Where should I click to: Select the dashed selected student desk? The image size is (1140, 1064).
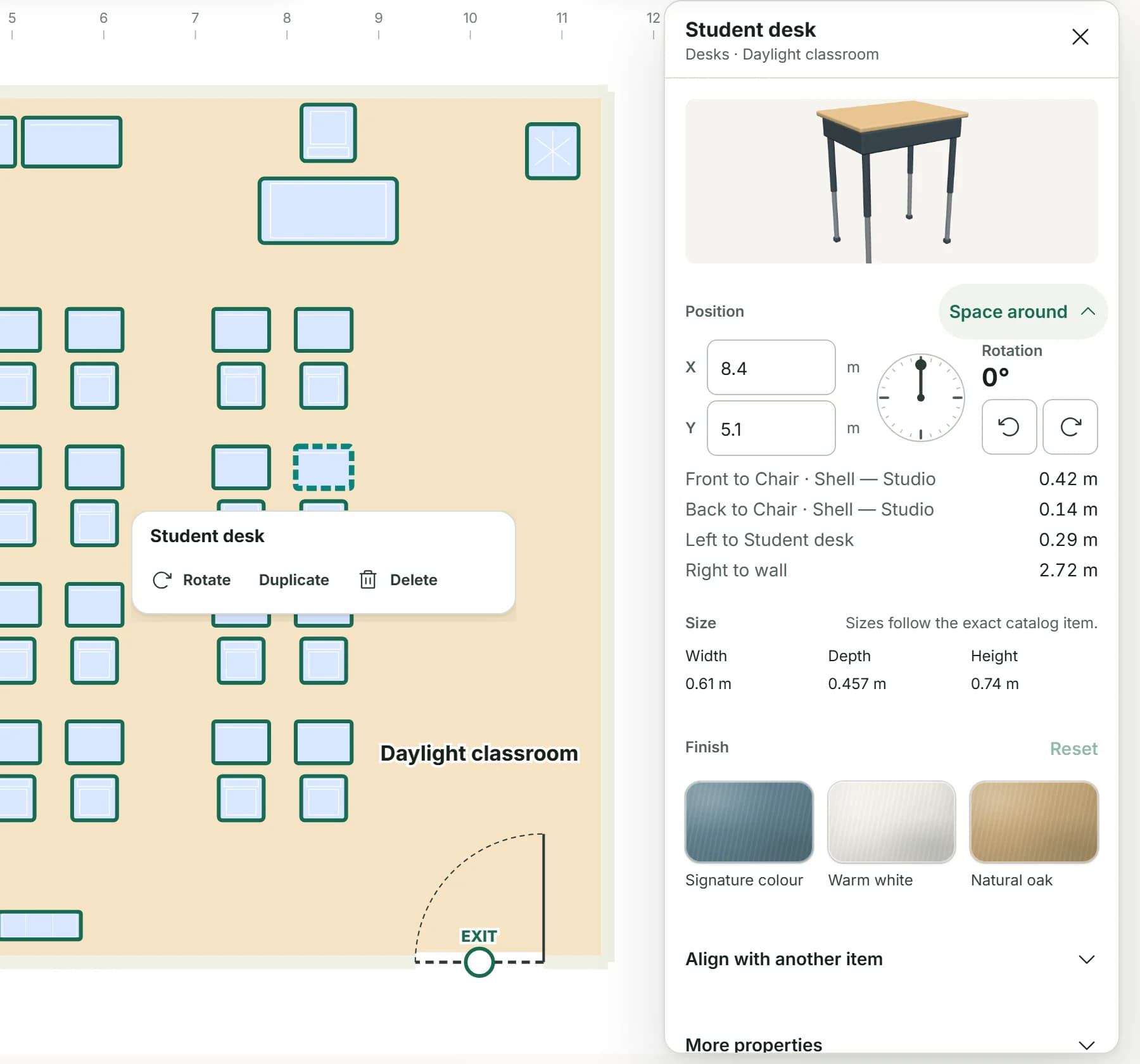pyautogui.click(x=324, y=467)
